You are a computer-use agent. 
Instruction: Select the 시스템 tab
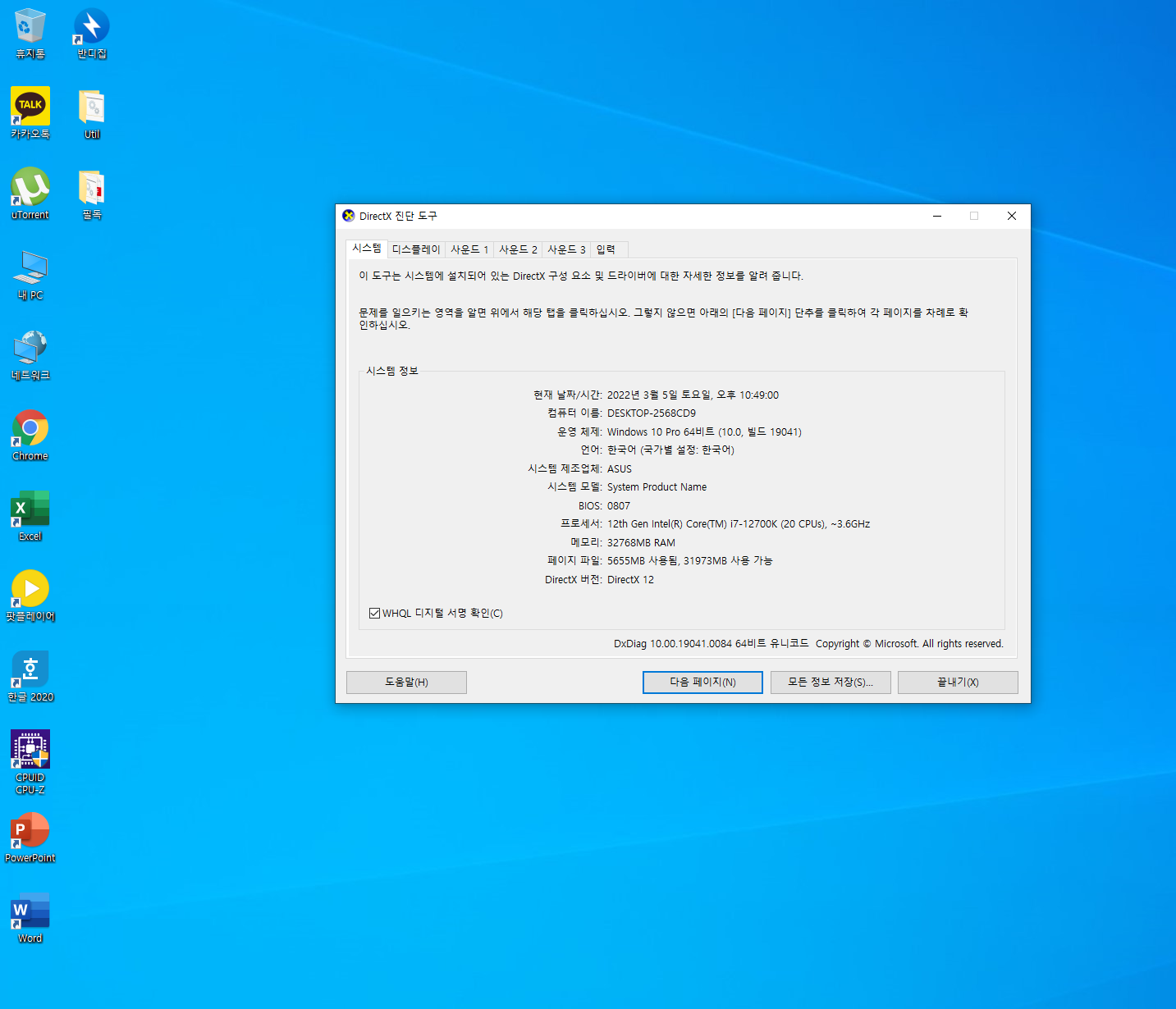pos(367,248)
